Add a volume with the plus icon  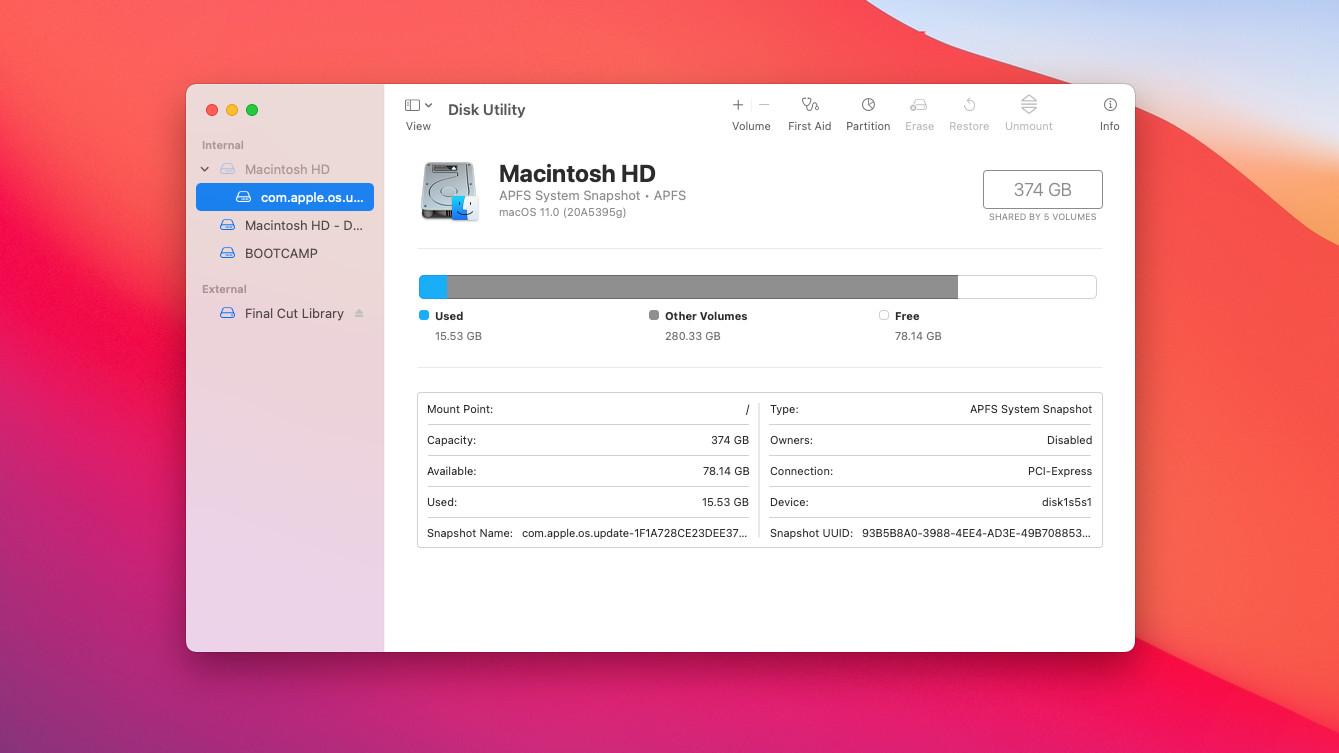738,105
